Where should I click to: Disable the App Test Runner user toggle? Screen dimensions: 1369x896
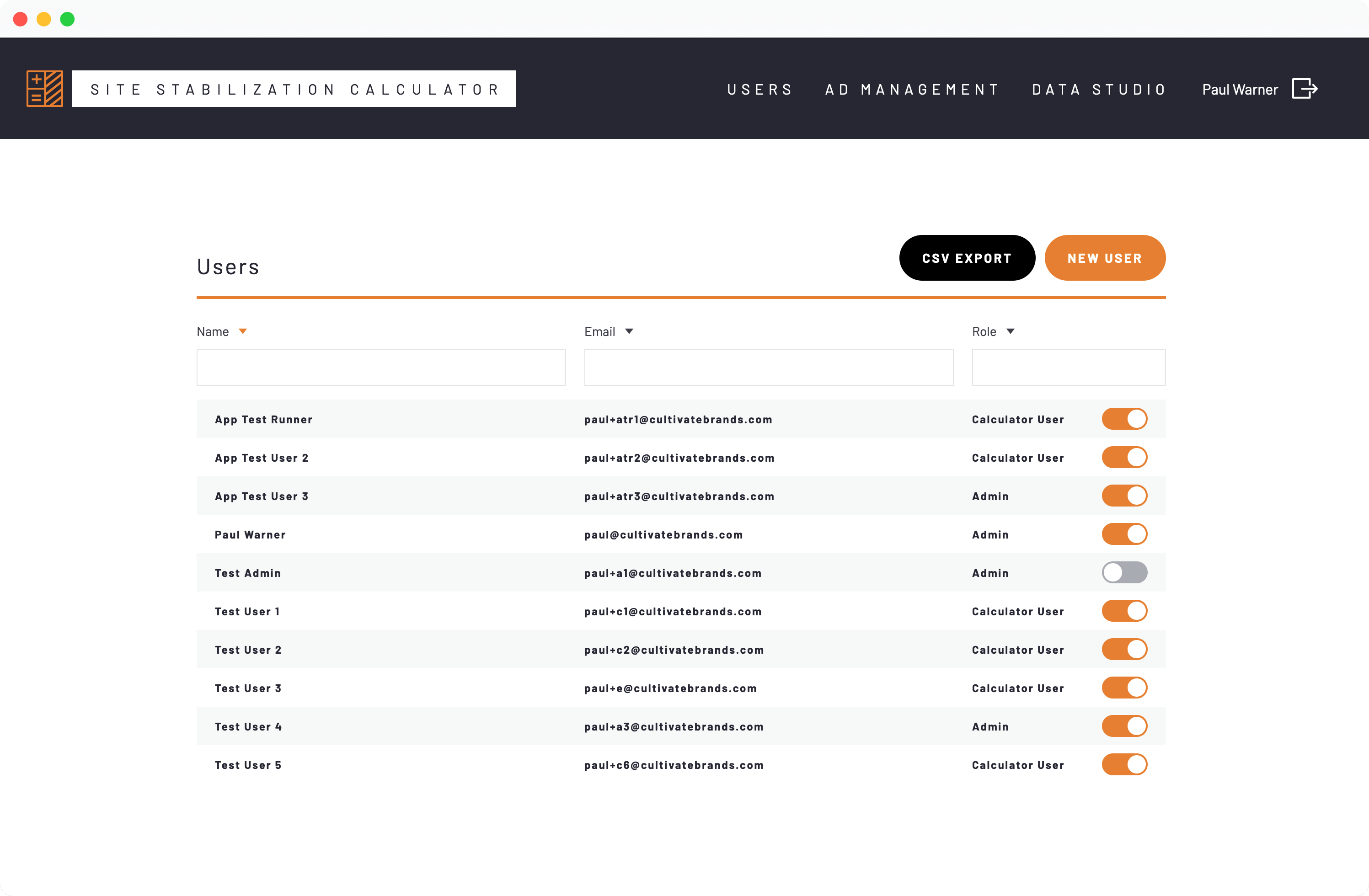click(x=1124, y=419)
